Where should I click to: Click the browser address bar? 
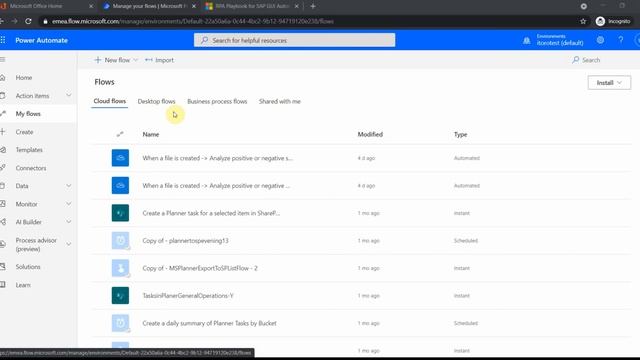(x=310, y=21)
